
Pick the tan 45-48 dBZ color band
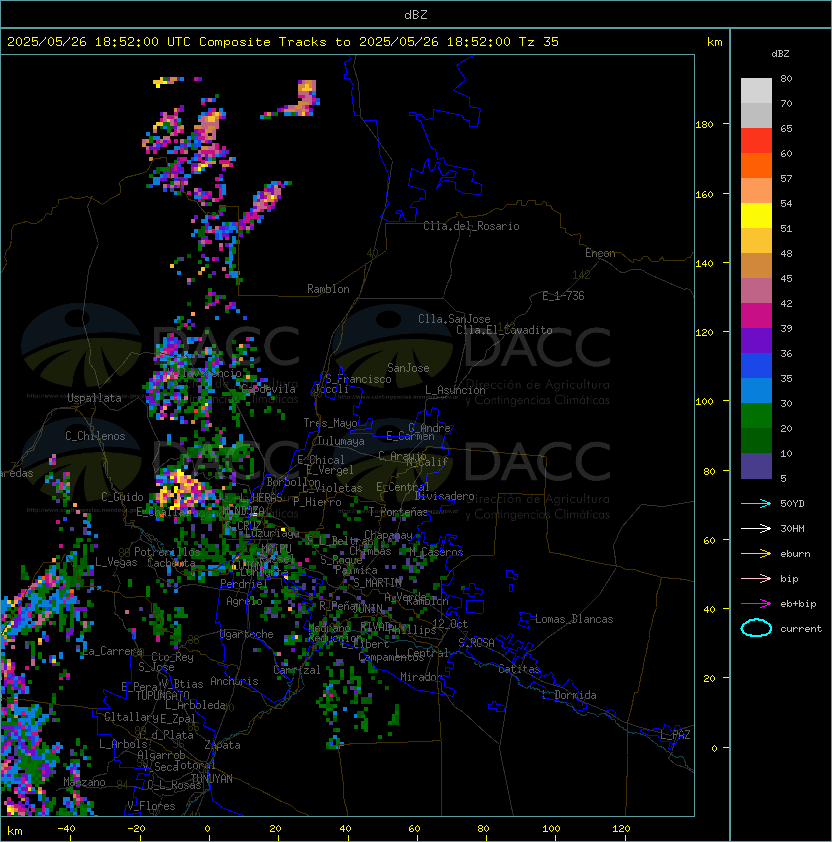[x=756, y=266]
